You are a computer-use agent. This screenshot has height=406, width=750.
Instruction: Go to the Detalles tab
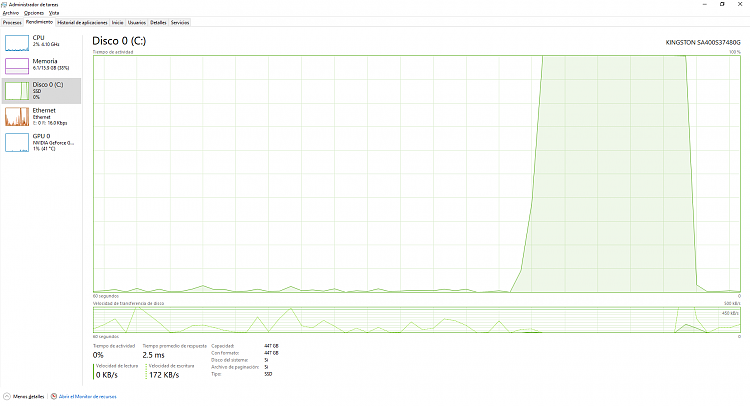(x=158, y=22)
